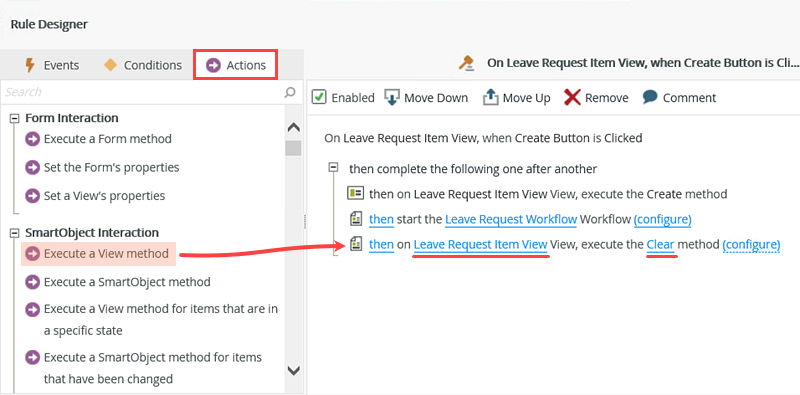
Task: Collapse the 'then complete the following' block
Action: tap(334, 167)
